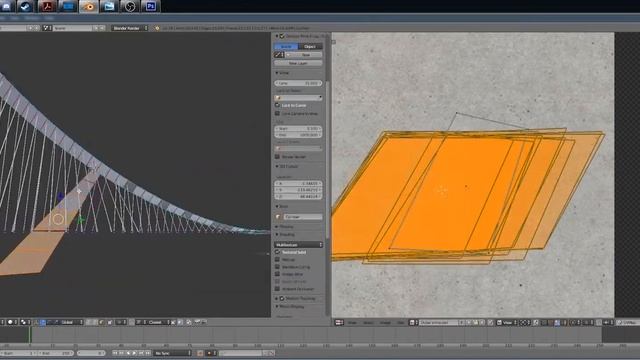640x360 pixels.
Task: Toggle Lock Camera to View checkbox
Action: point(278,113)
